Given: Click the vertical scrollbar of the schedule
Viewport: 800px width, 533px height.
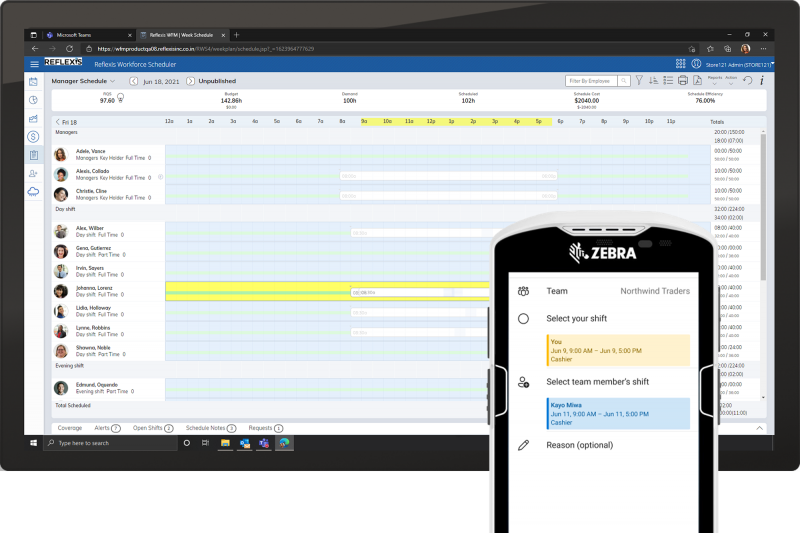Looking at the screenshot, I should click(763, 207).
